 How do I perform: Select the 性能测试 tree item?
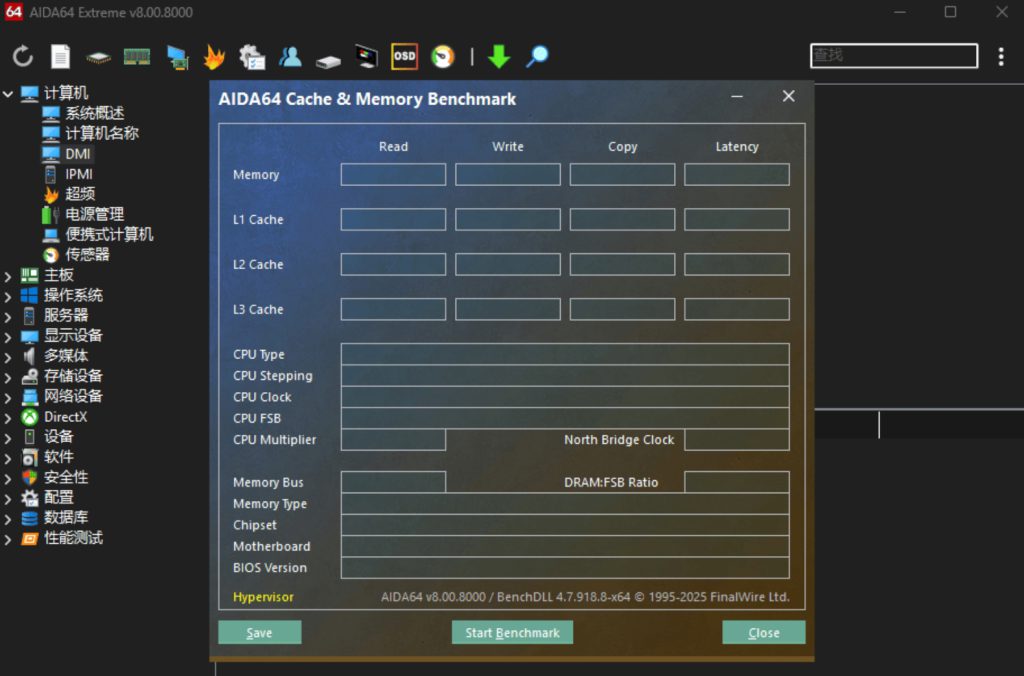(x=72, y=538)
